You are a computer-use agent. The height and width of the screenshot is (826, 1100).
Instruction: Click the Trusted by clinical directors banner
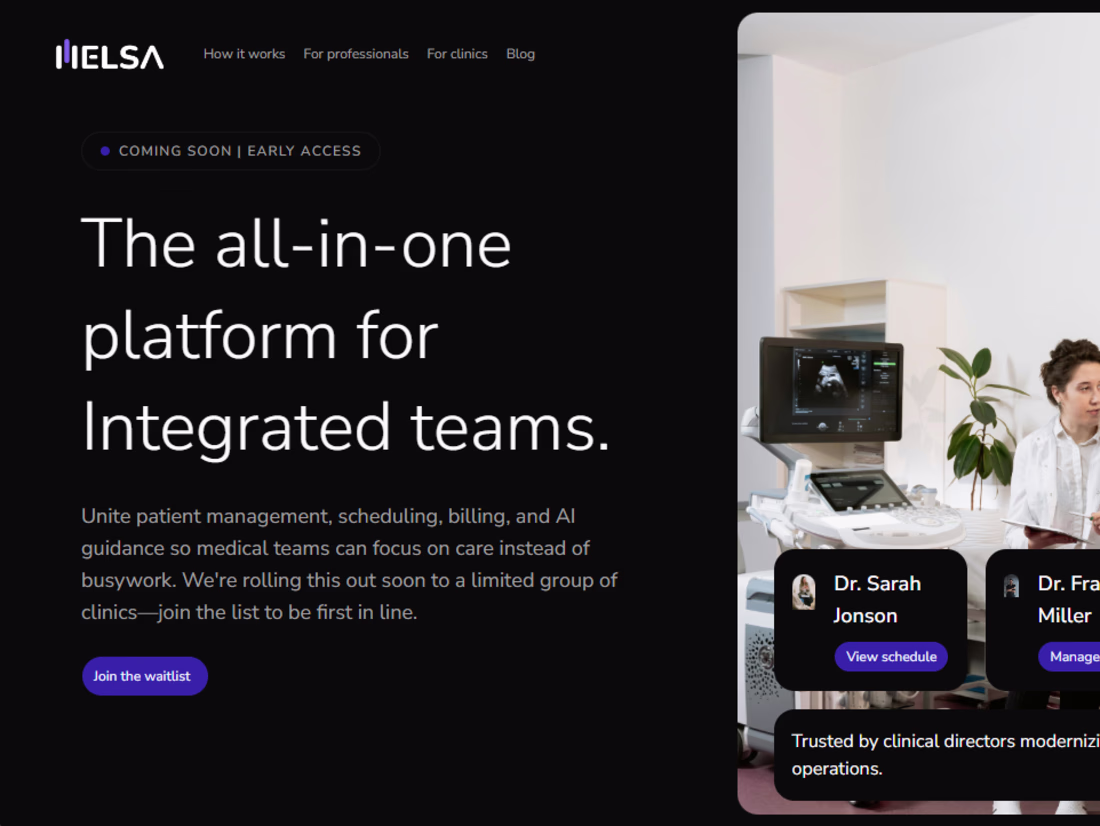[937, 754]
